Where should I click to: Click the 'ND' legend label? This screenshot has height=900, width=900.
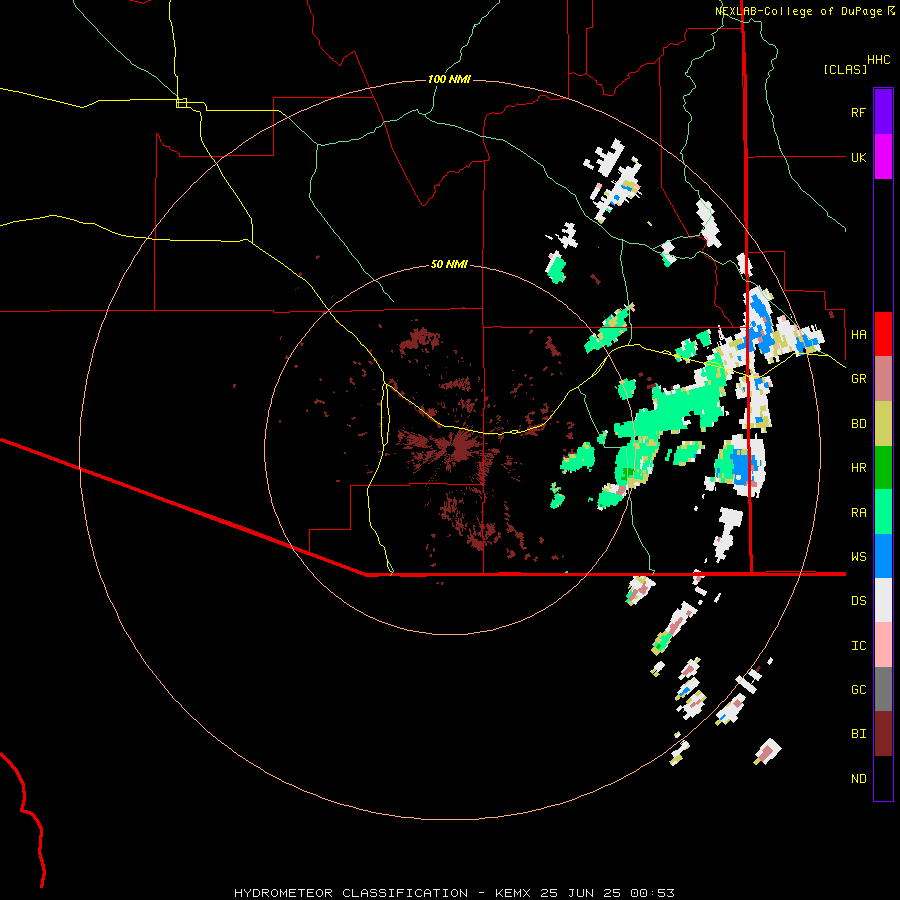858,779
